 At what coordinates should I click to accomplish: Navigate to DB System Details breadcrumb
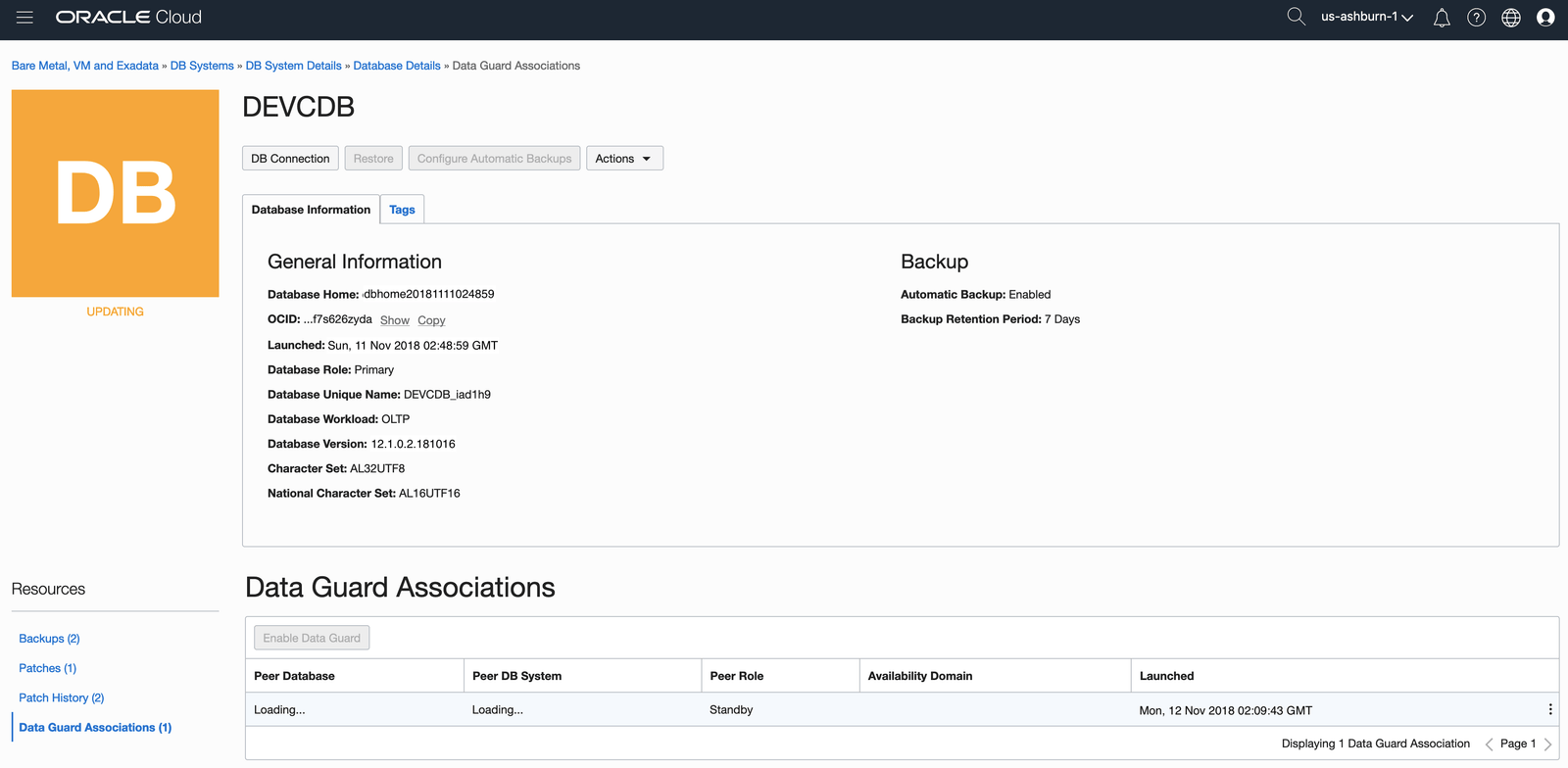[x=293, y=66]
